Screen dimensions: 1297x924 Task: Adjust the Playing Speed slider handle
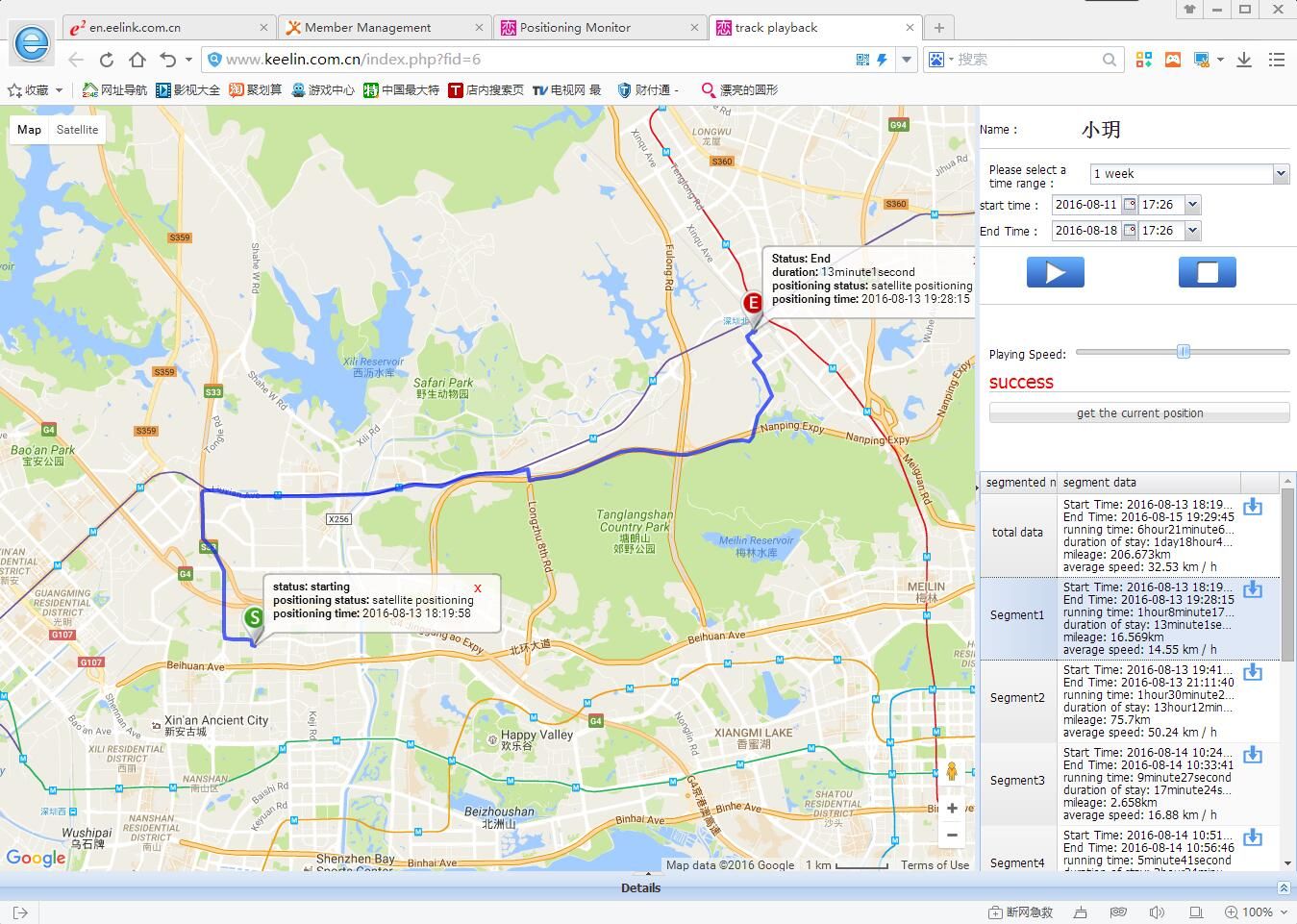pos(1184,352)
